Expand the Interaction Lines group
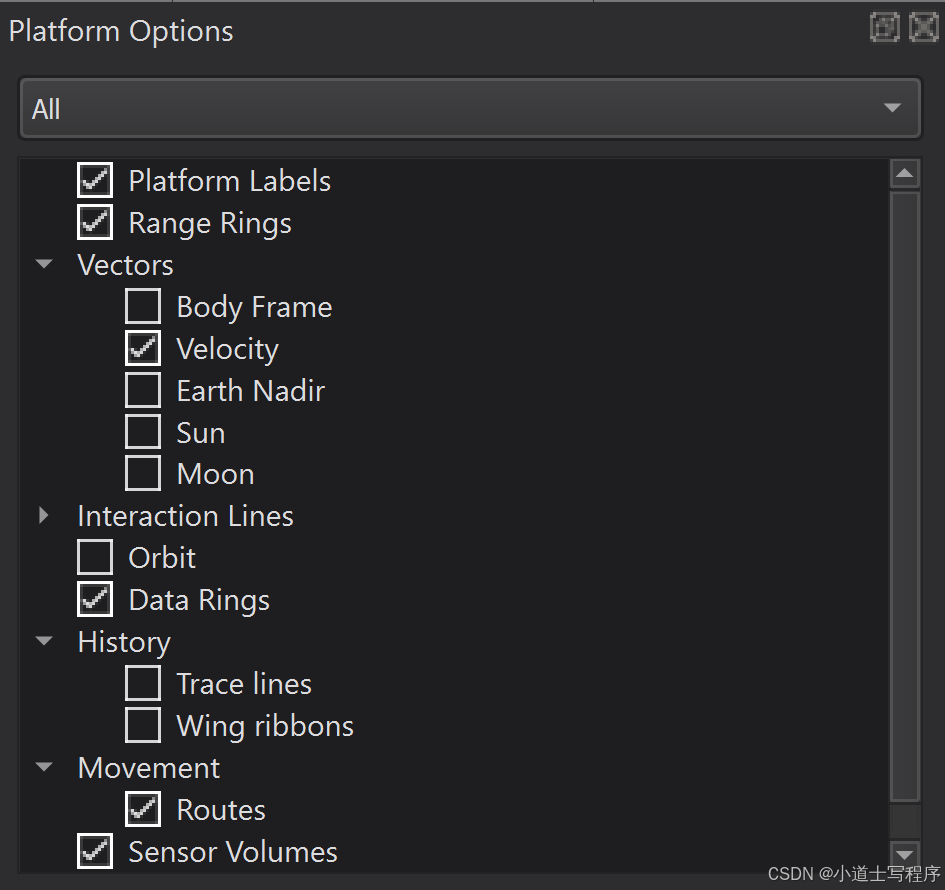 coord(43,516)
